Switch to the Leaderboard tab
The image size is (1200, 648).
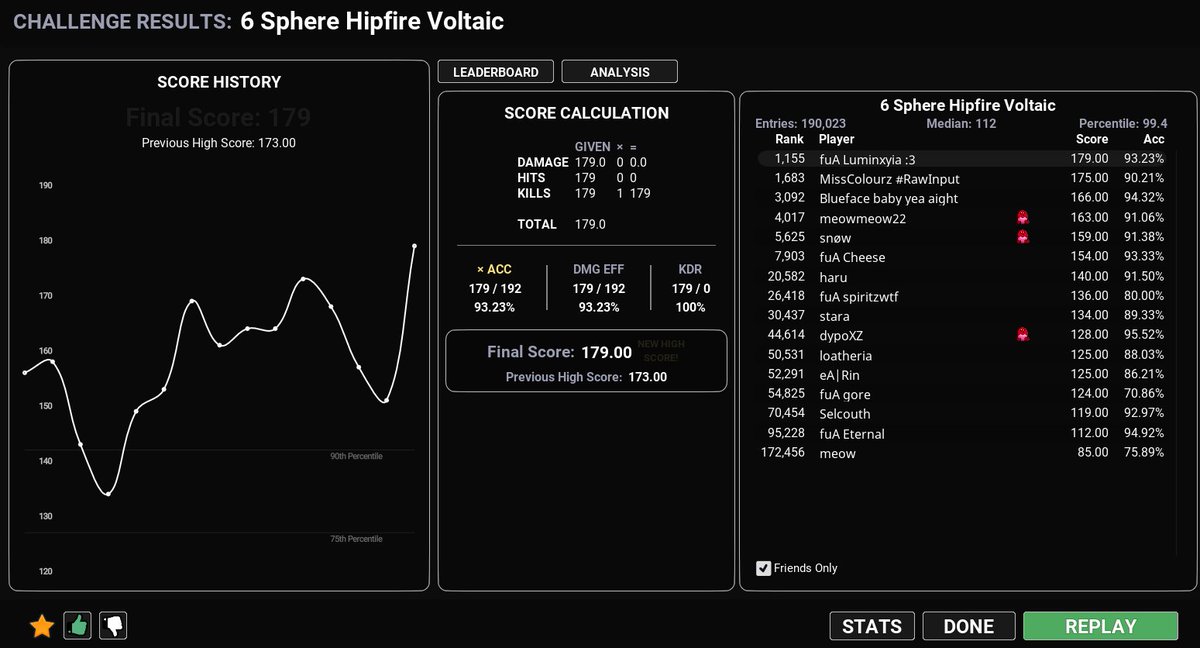coord(495,72)
